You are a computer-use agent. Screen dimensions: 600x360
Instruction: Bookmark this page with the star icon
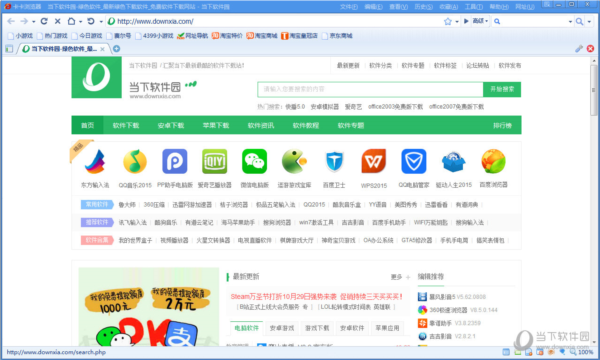click(448, 21)
